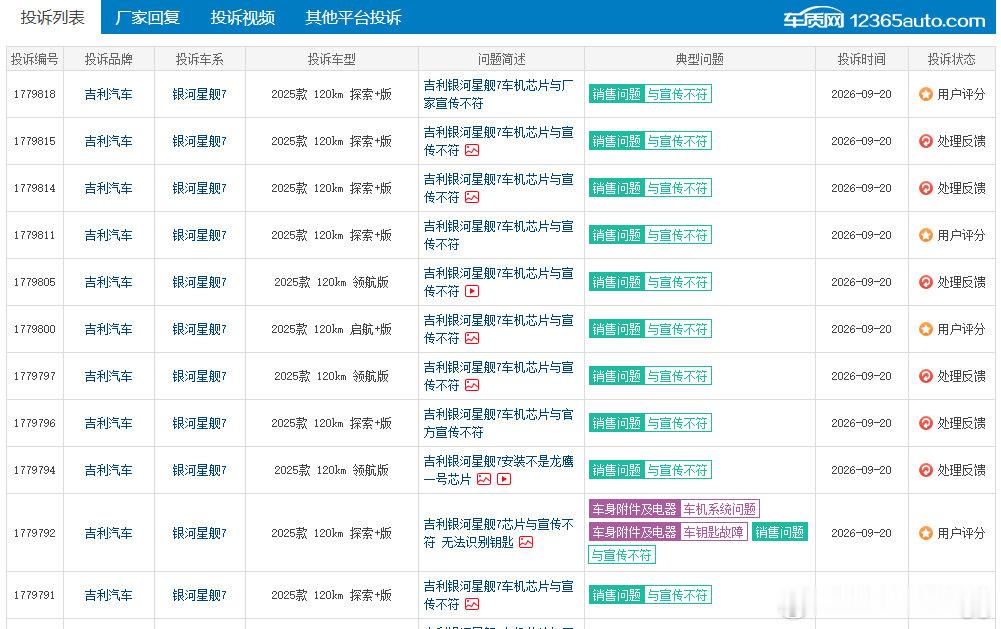Image resolution: width=1001 pixels, height=629 pixels.
Task: Click 与宣传不符 tag in complaint 1779797 row
Action: [x=677, y=376]
